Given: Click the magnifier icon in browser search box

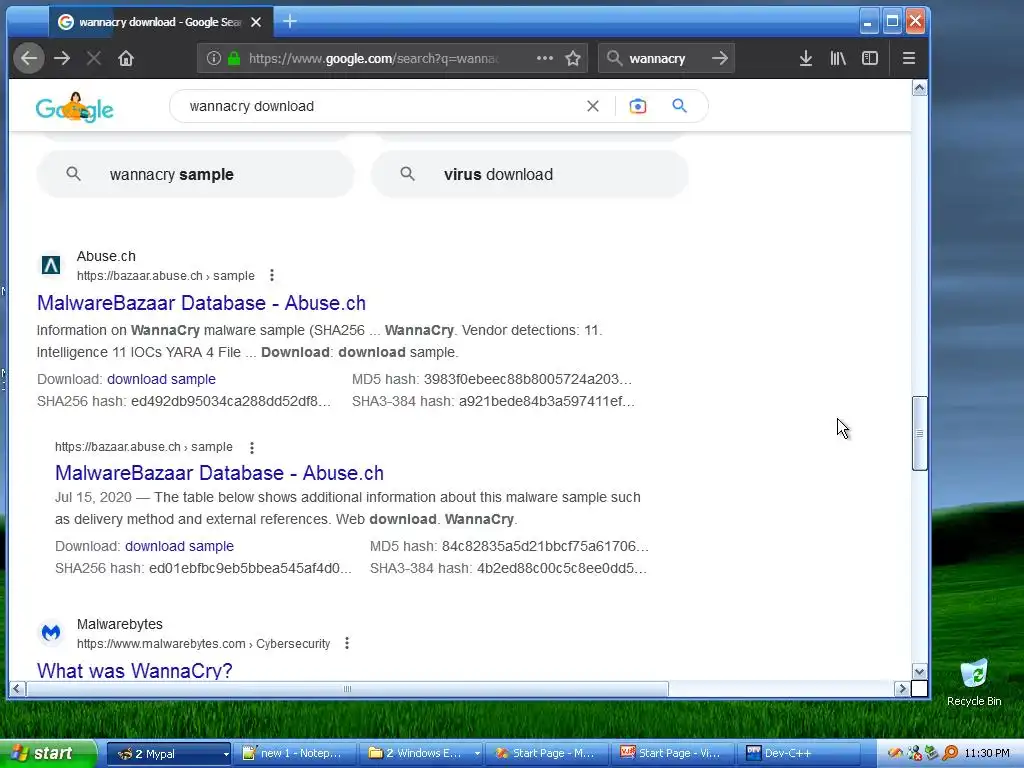Looking at the screenshot, I should (615, 58).
